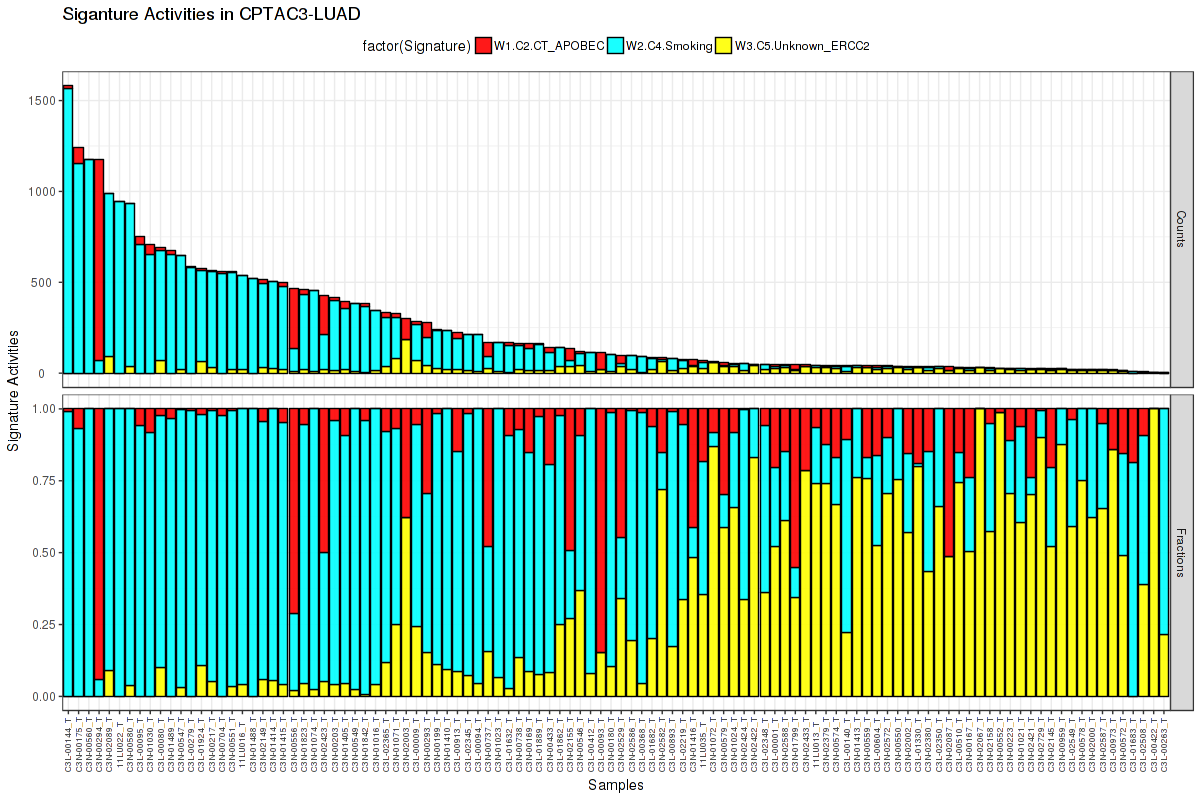Click the Samples x-axis title

point(616,786)
